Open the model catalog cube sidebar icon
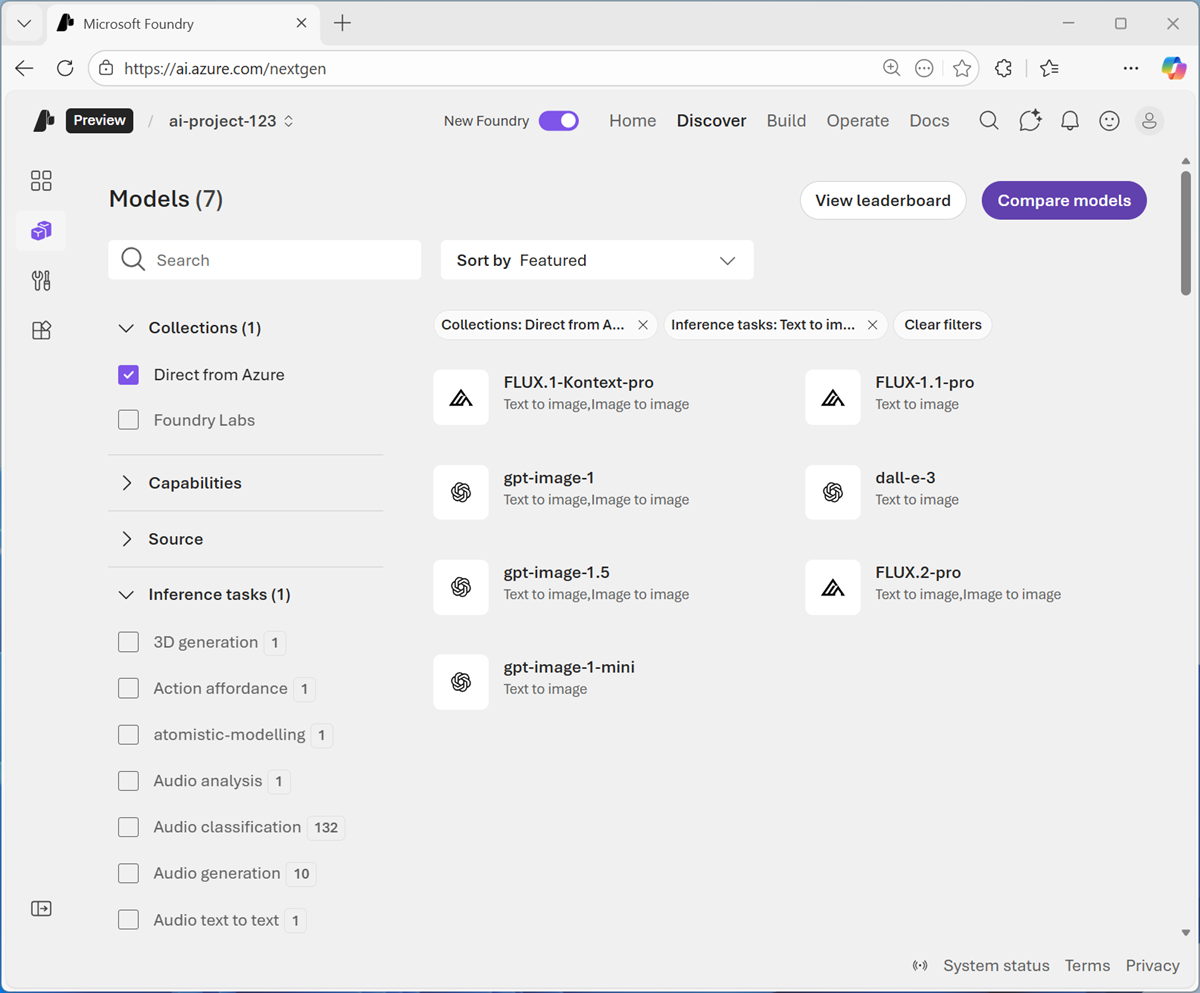The image size is (1200, 993). pos(41,231)
